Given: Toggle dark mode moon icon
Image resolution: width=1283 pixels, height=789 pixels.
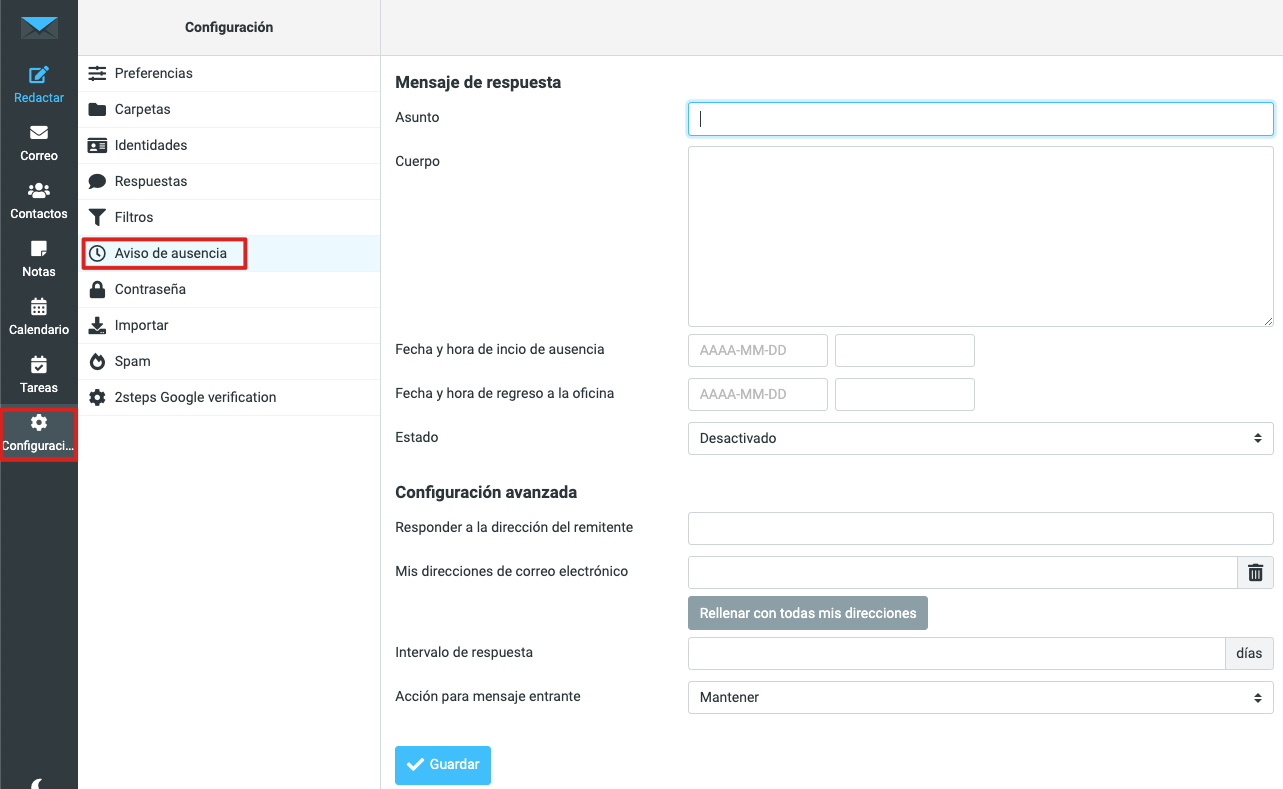Looking at the screenshot, I should (39, 782).
